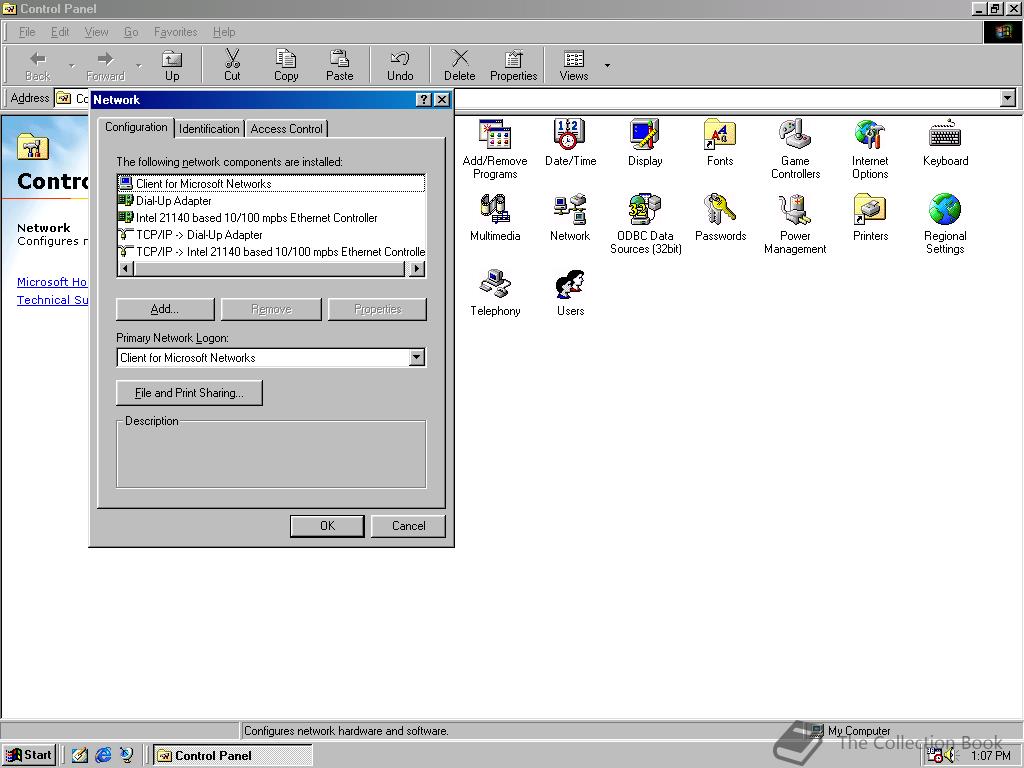Image resolution: width=1024 pixels, height=768 pixels.
Task: Open the Start menu
Action: (29, 755)
